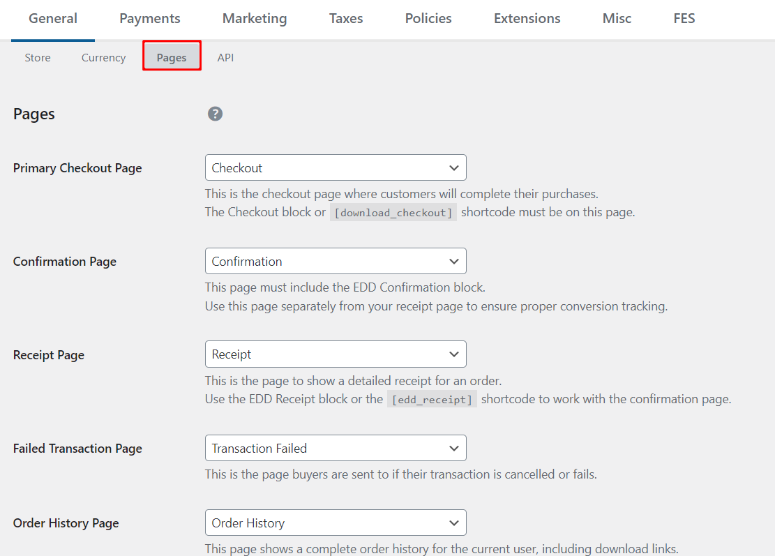Open the Order History Page dropdown
The width and height of the screenshot is (775, 556).
tap(335, 522)
